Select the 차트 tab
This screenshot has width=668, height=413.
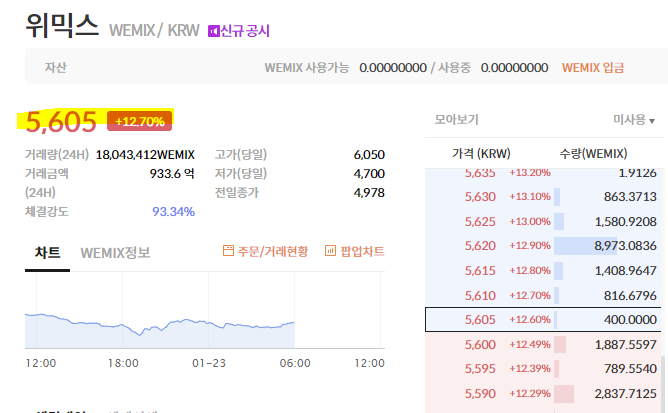(47, 253)
